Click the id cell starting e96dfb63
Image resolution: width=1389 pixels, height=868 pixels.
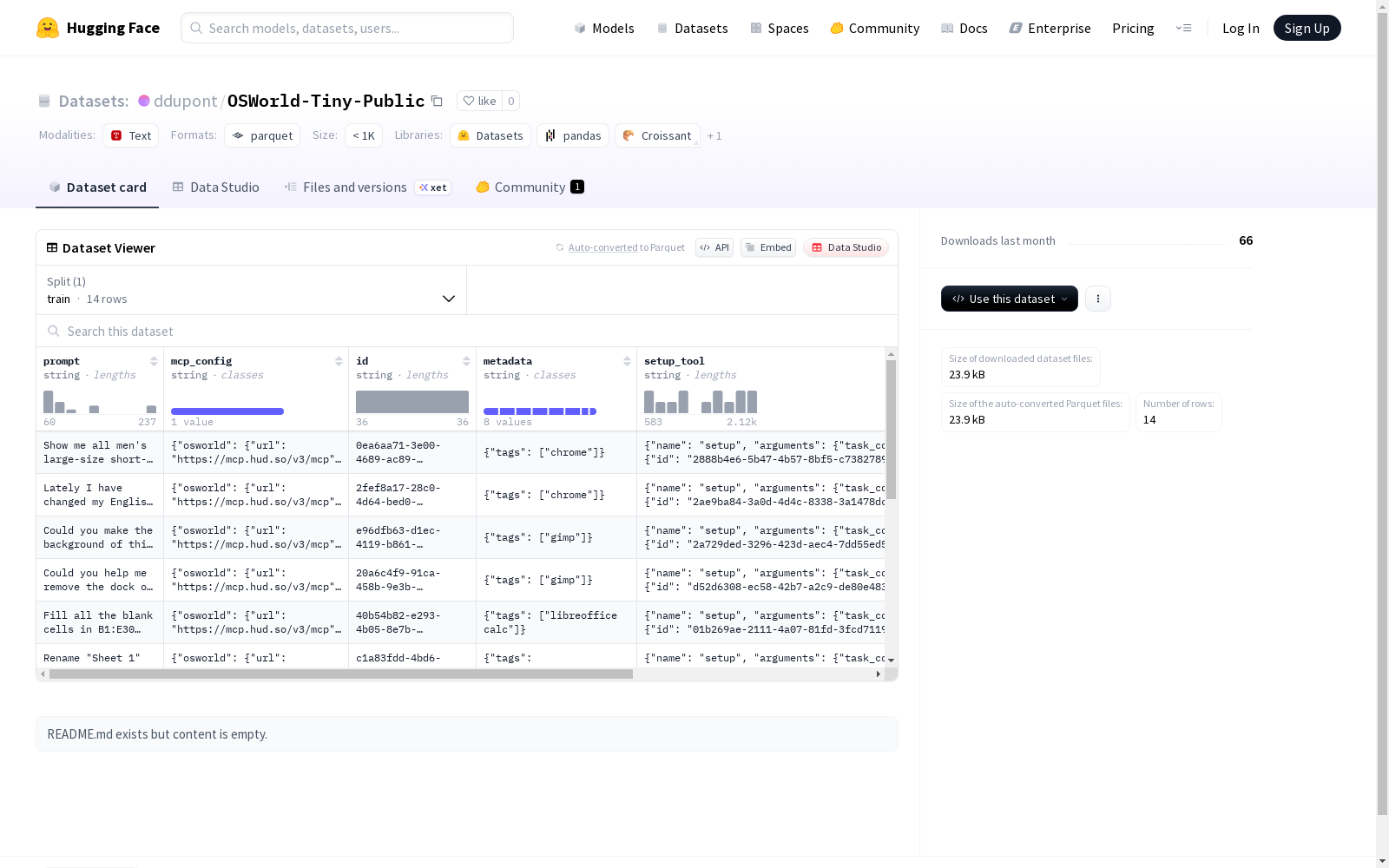pos(412,537)
